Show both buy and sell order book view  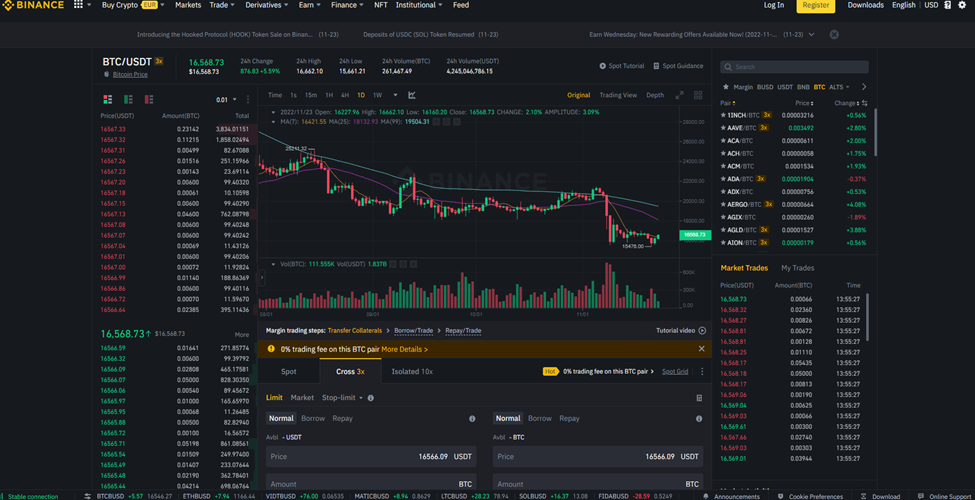click(x=108, y=100)
